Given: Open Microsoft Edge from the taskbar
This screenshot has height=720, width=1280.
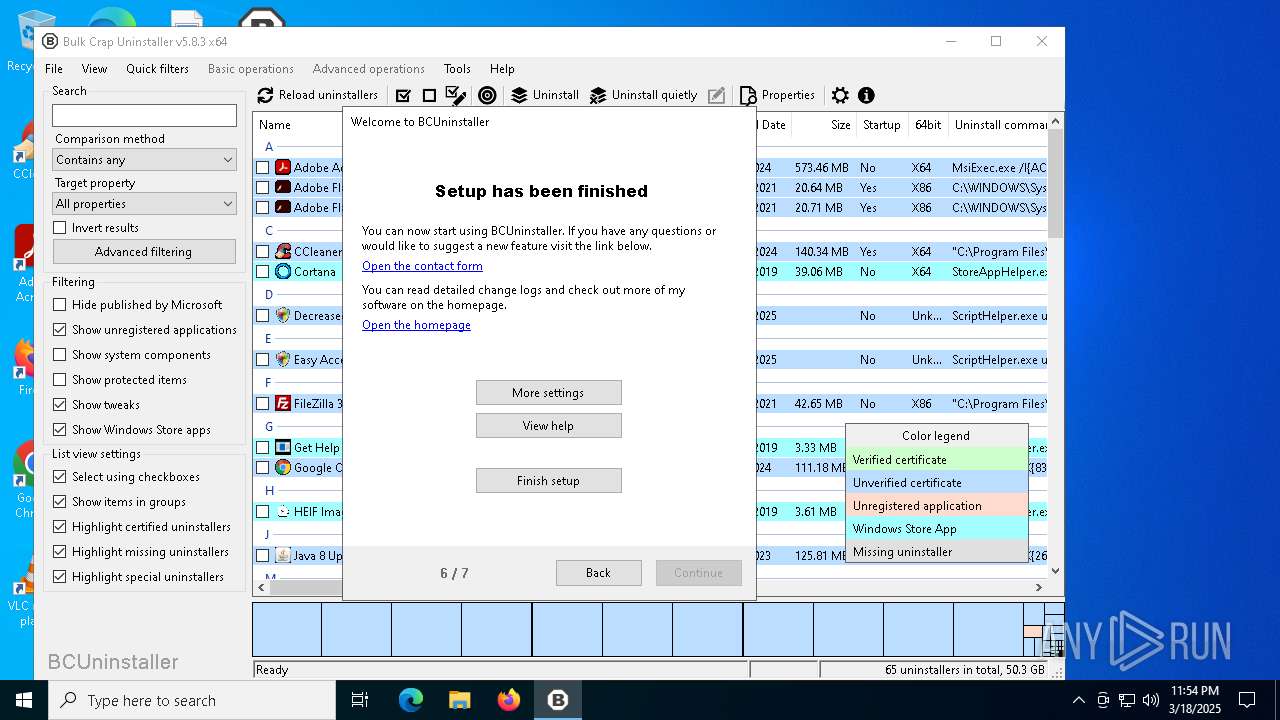Looking at the screenshot, I should tap(411, 700).
